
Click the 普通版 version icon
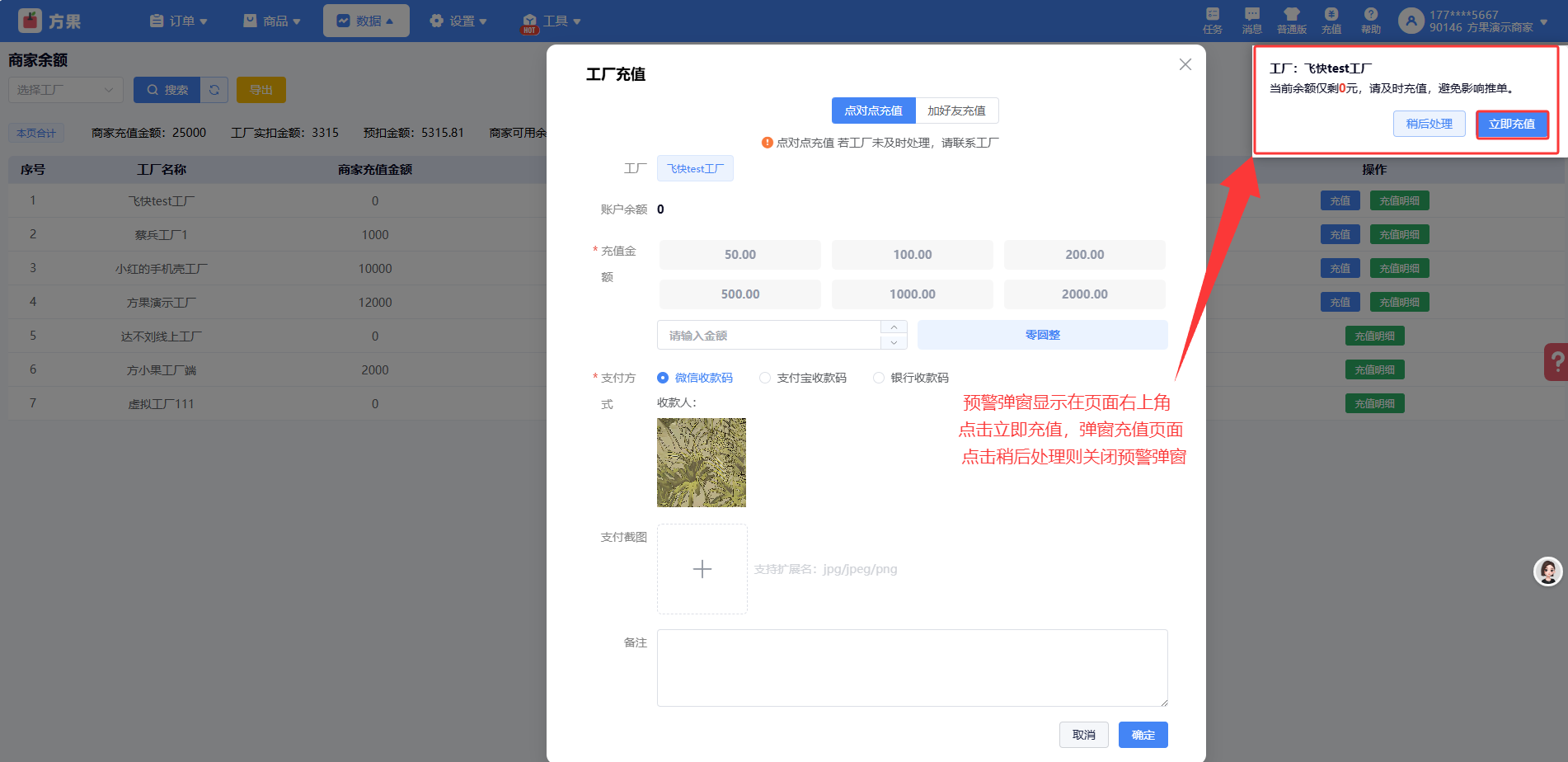[x=1291, y=20]
